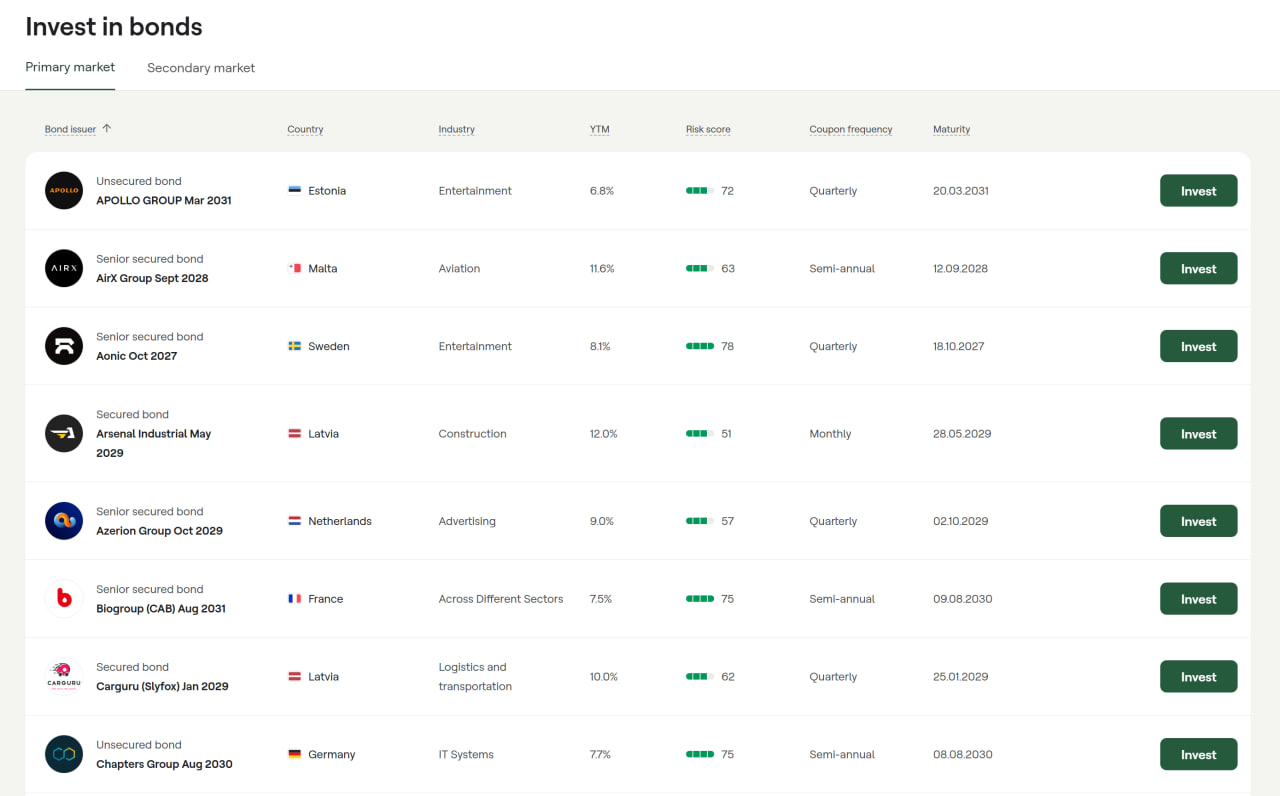The height and width of the screenshot is (796, 1280).
Task: Open the Biogroup (CAB) Aug 2031 bond name
Action: (161, 608)
